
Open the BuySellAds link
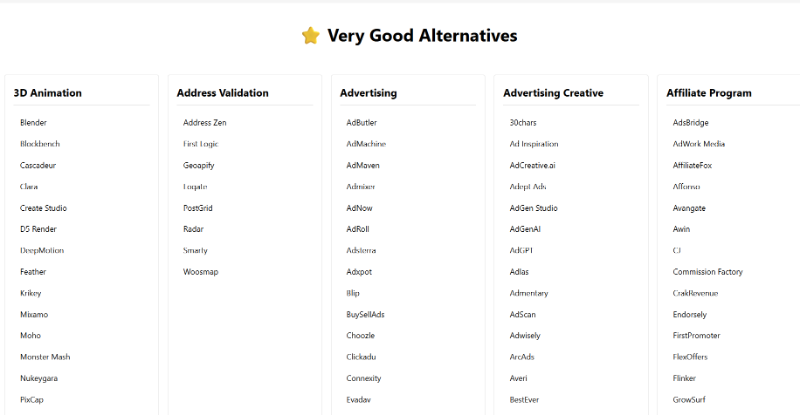(365, 314)
